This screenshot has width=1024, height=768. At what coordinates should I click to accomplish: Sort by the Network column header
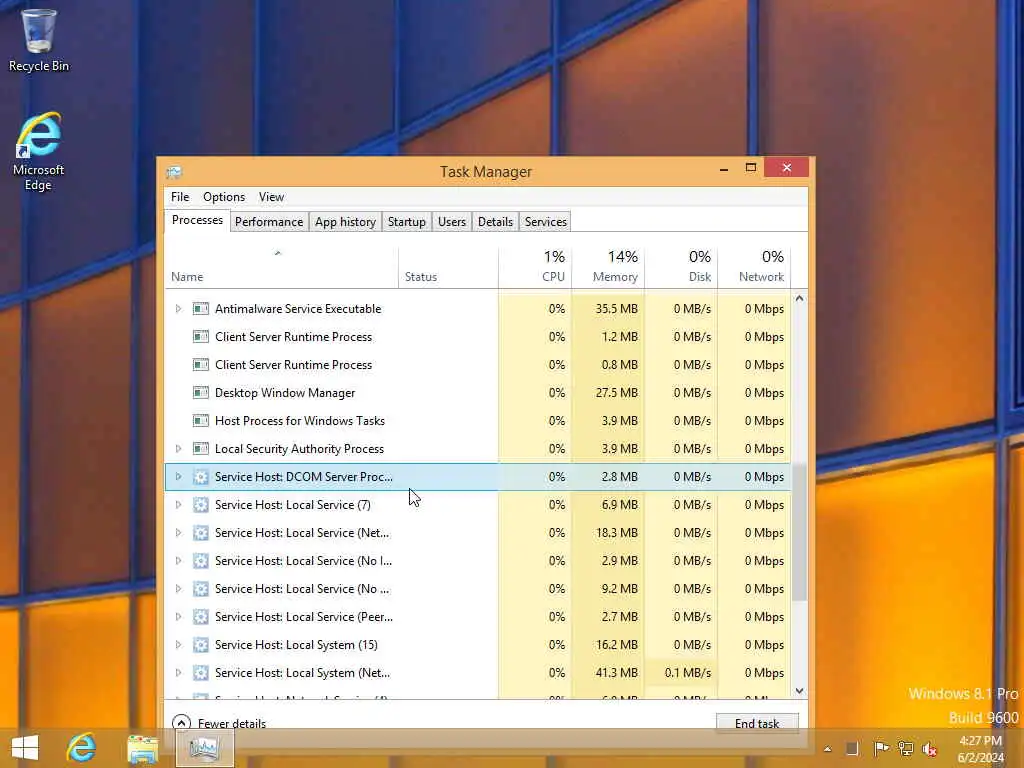(754, 268)
